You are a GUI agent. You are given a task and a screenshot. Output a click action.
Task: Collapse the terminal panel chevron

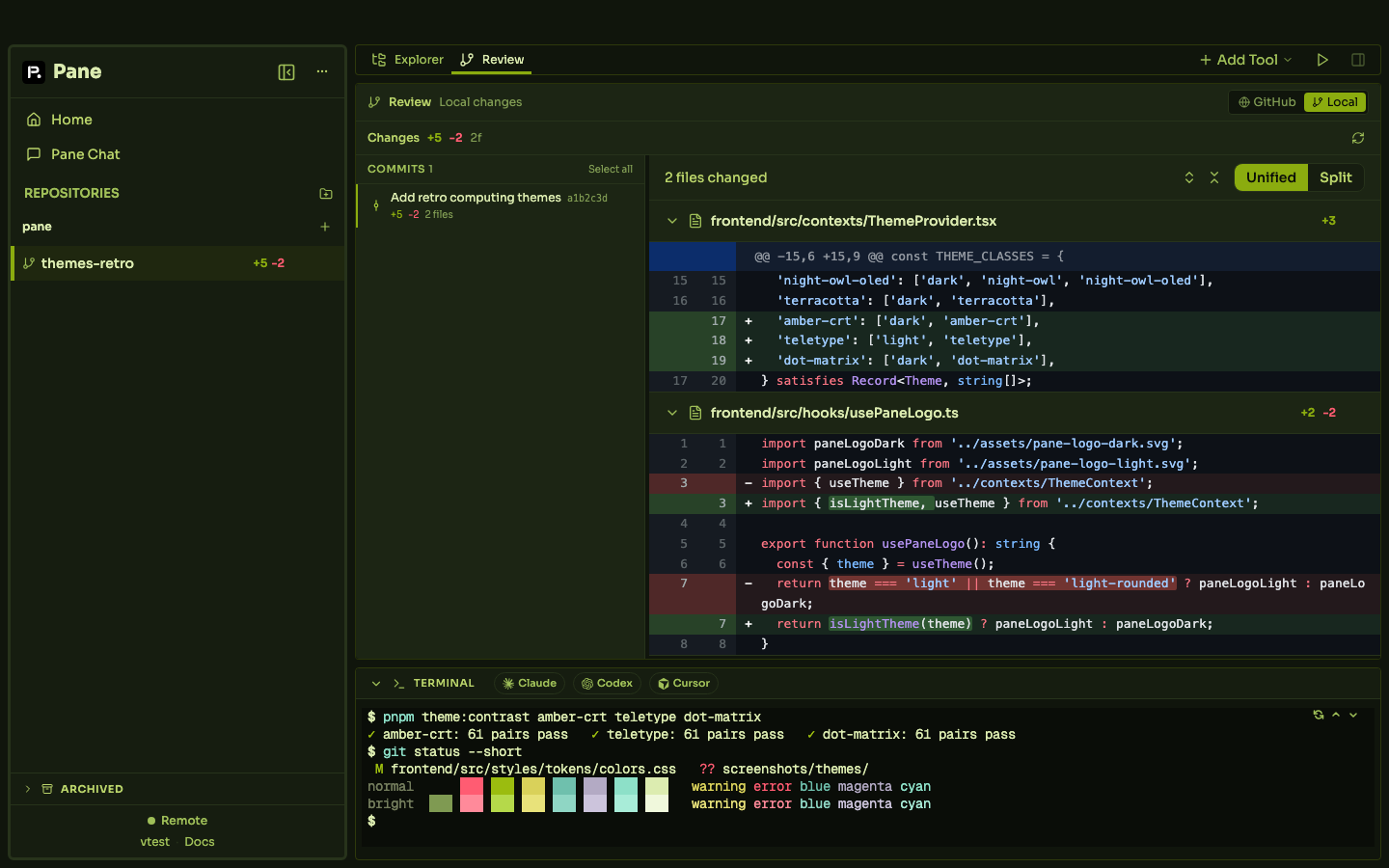pos(376,684)
